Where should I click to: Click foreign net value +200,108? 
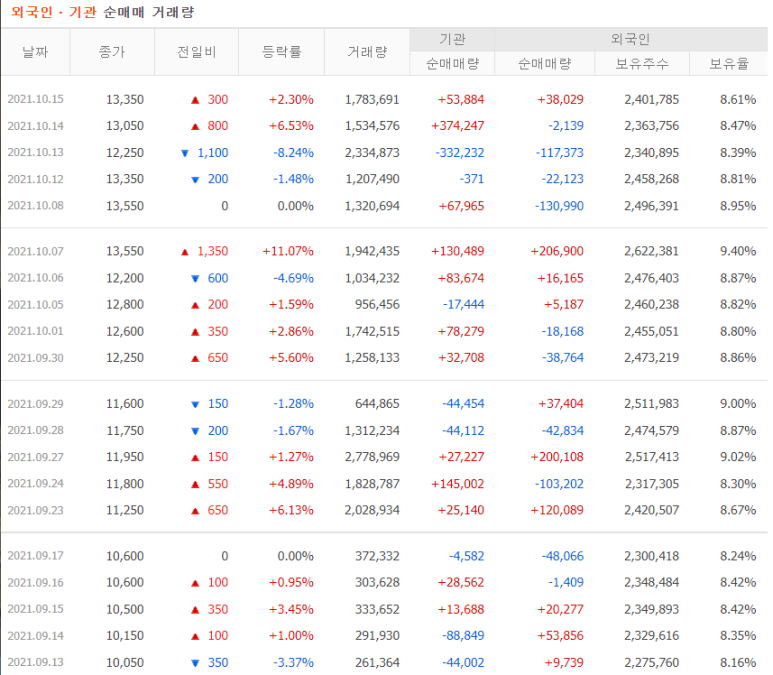tap(557, 457)
